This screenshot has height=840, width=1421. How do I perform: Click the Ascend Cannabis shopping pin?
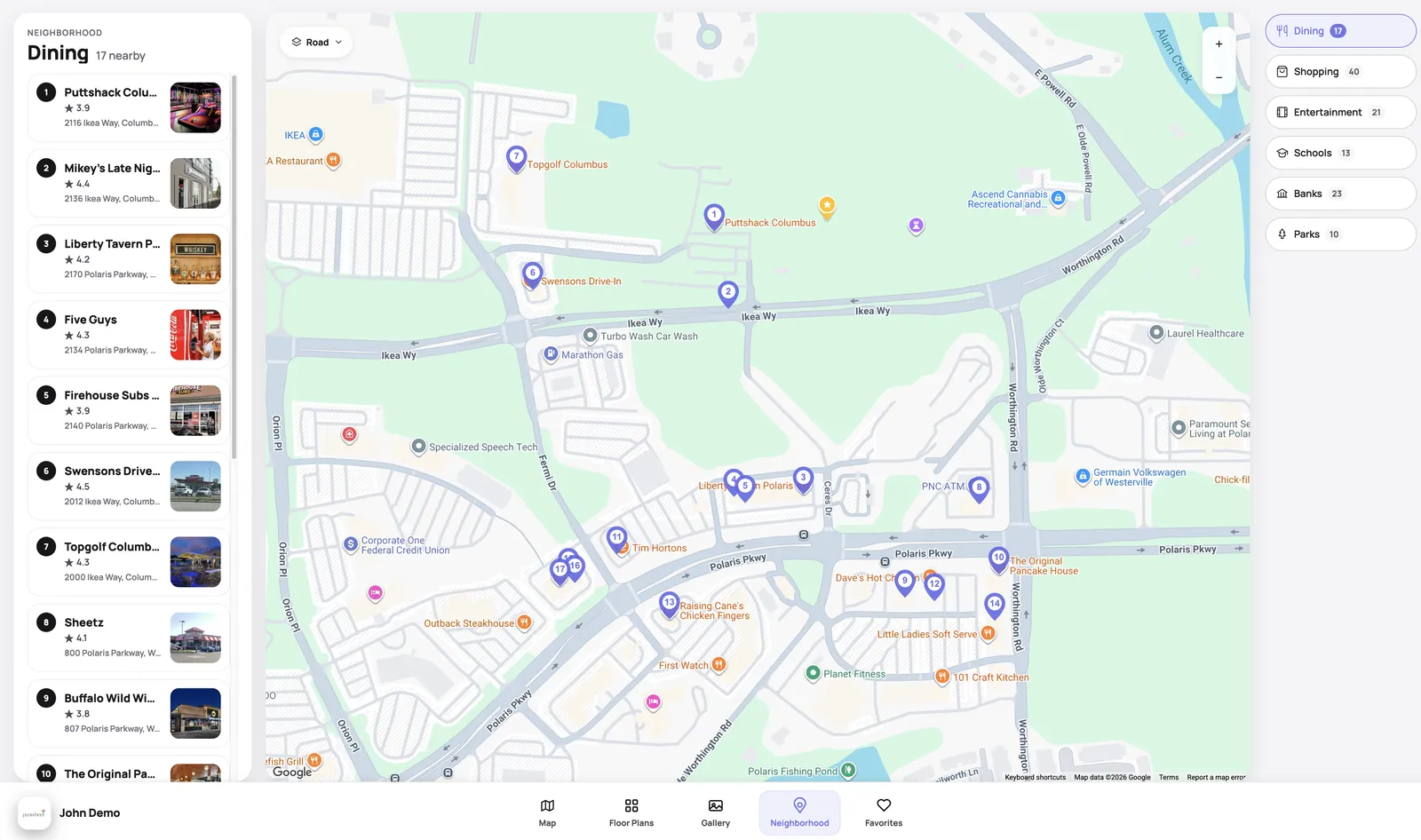pos(1058,198)
